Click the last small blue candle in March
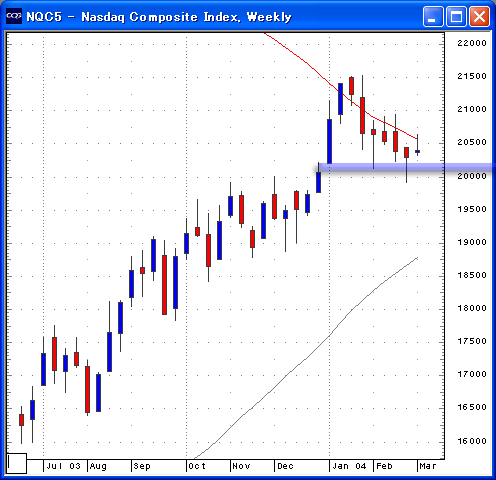This screenshot has width=496, height=480. pos(417,151)
